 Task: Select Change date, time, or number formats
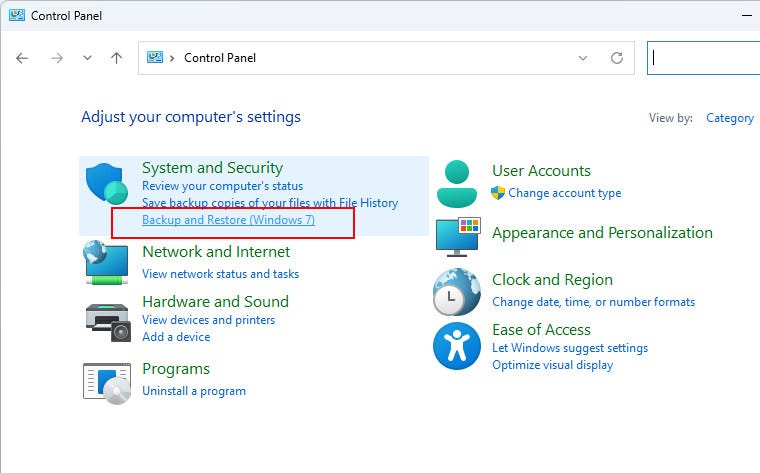[594, 302]
